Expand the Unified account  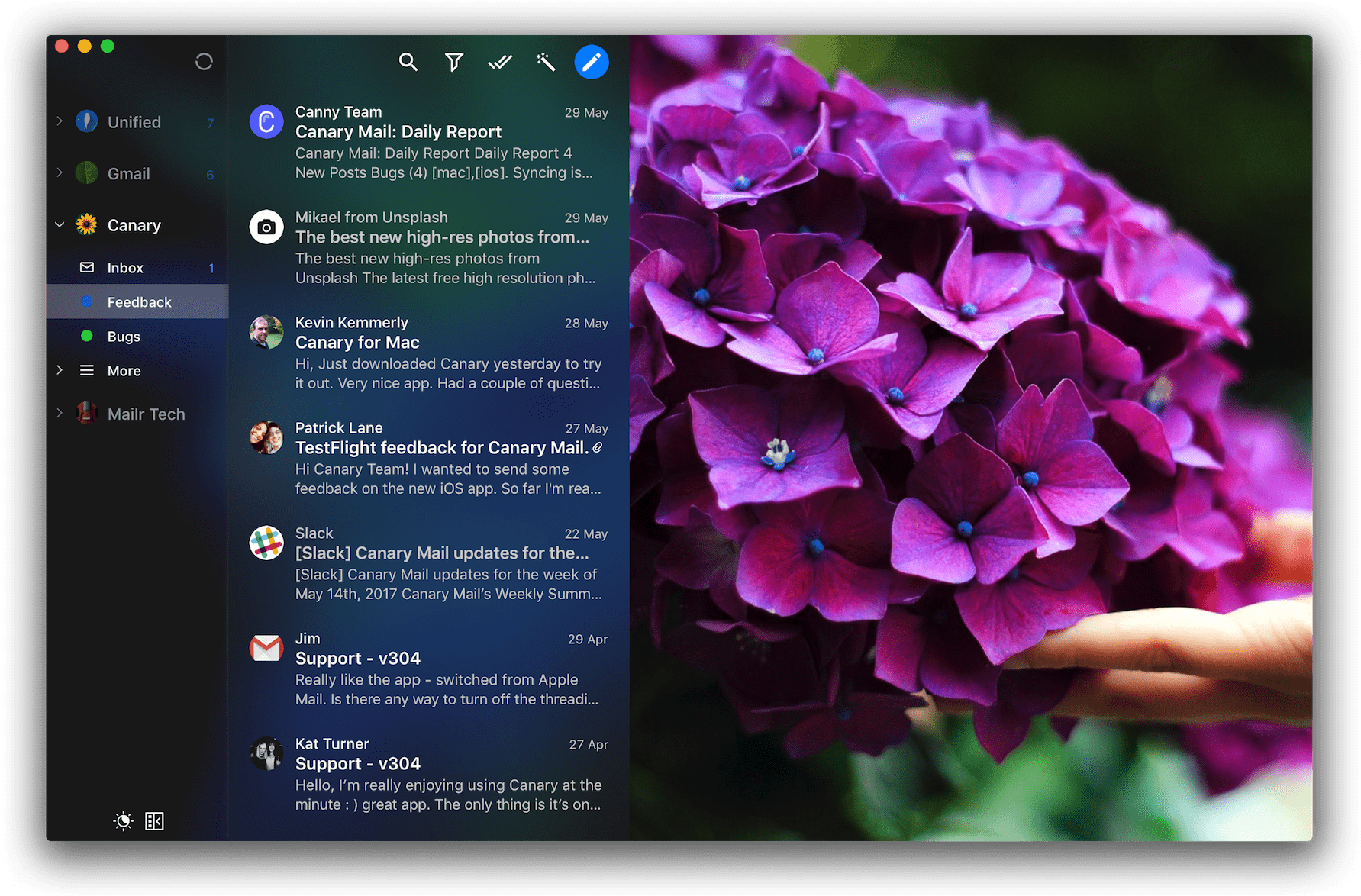point(60,121)
